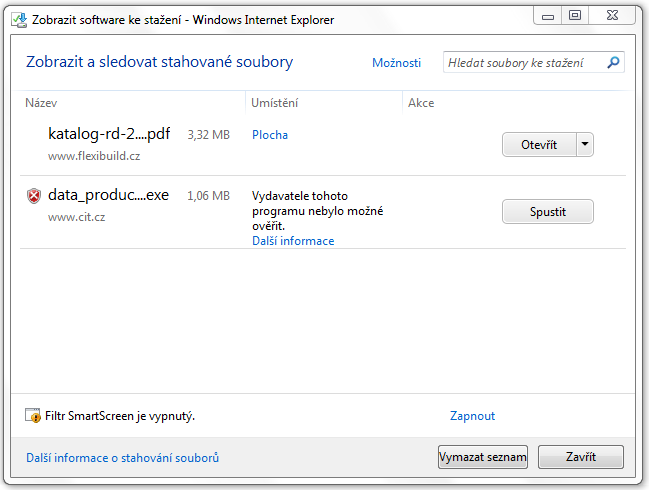This screenshot has width=649, height=490.
Task: Click the Zobrazit a sledovat stahované soubory heading
Action: [x=159, y=62]
